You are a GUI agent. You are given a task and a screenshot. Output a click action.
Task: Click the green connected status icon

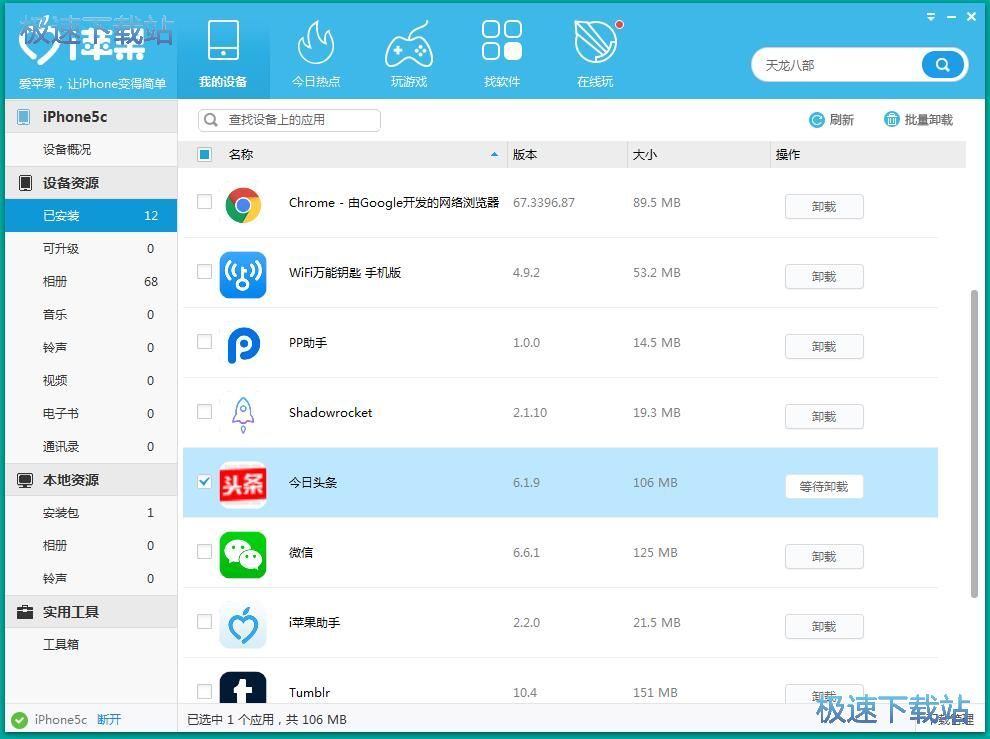[x=20, y=720]
